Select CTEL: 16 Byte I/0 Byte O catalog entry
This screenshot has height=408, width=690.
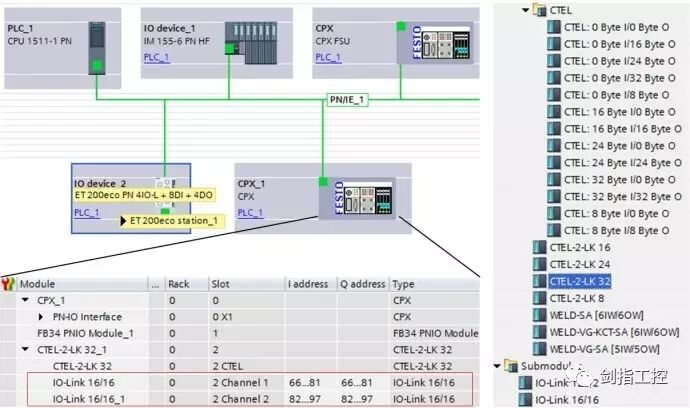pyautogui.click(x=620, y=112)
